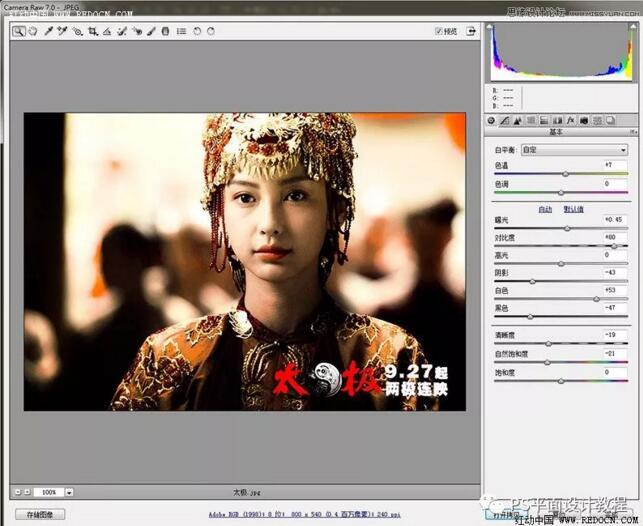Toggle shadow clipping warning on histogram
Screen dimensions: 643x526
(x=489, y=27)
